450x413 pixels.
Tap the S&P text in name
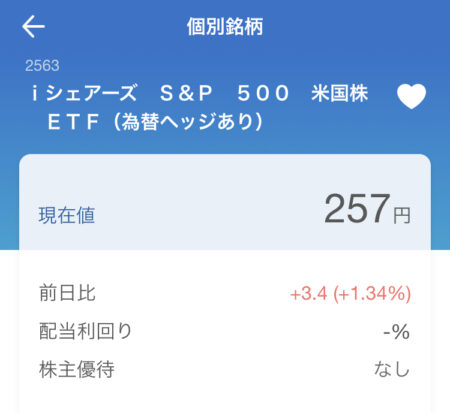(186, 93)
